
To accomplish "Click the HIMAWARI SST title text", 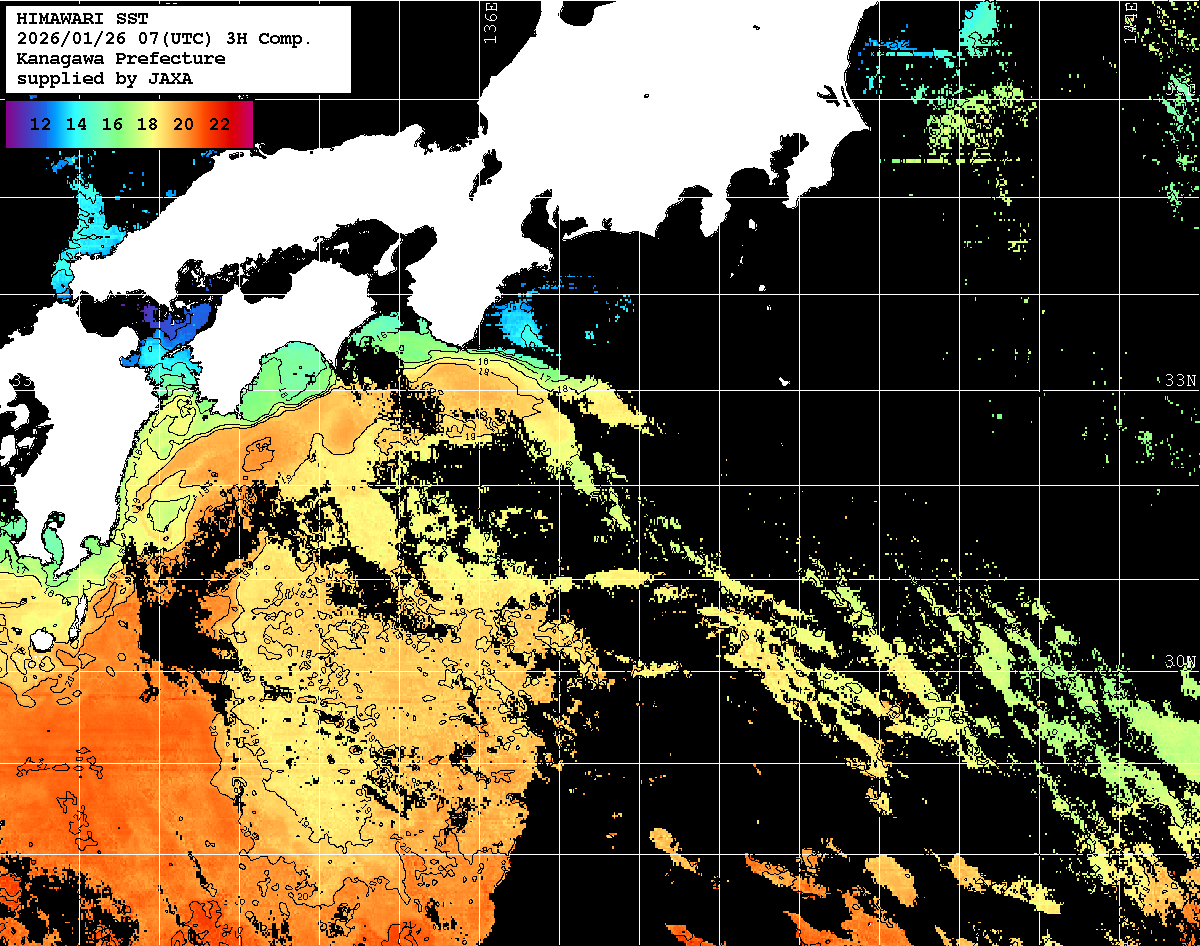I will [x=82, y=19].
